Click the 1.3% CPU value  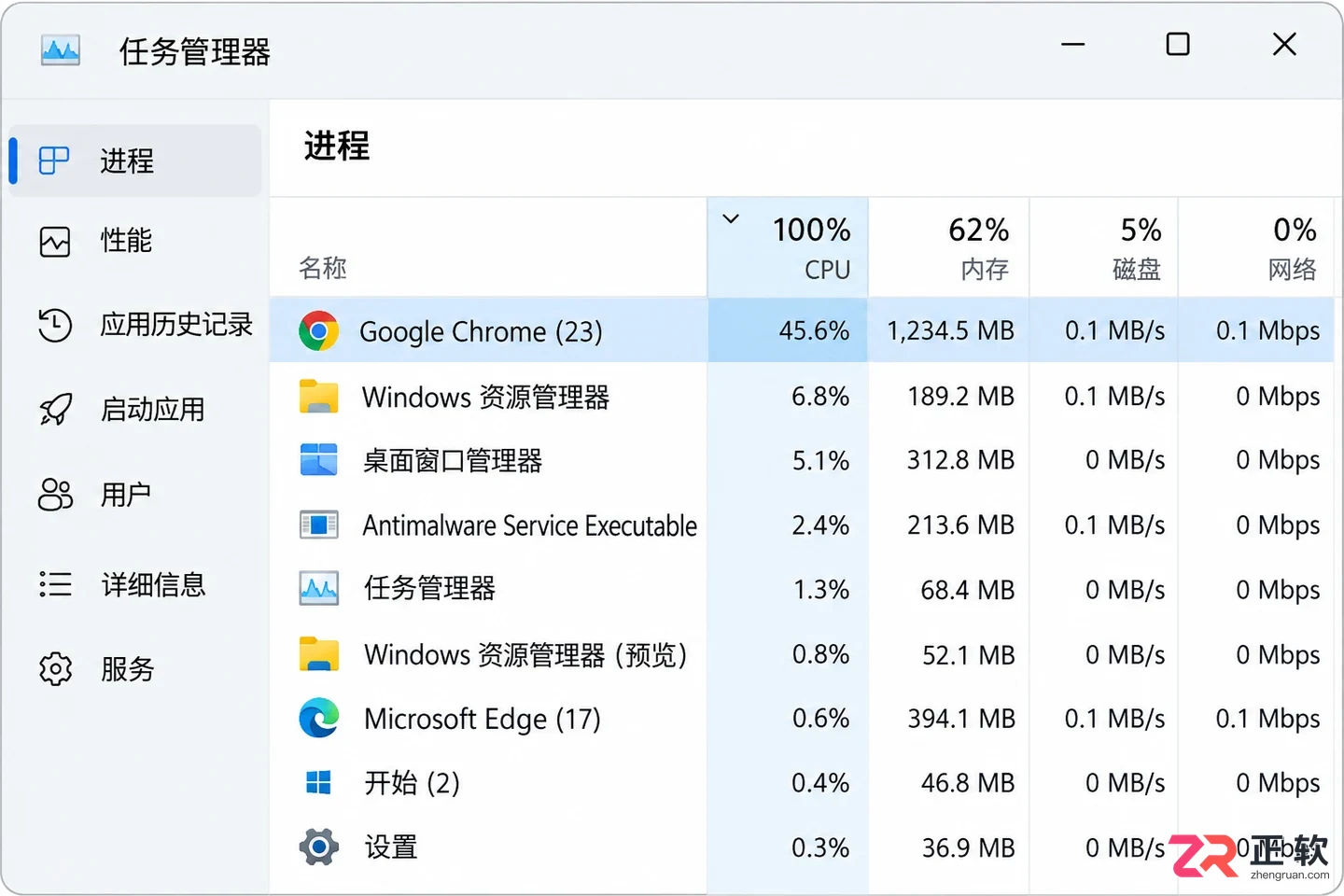(820, 589)
